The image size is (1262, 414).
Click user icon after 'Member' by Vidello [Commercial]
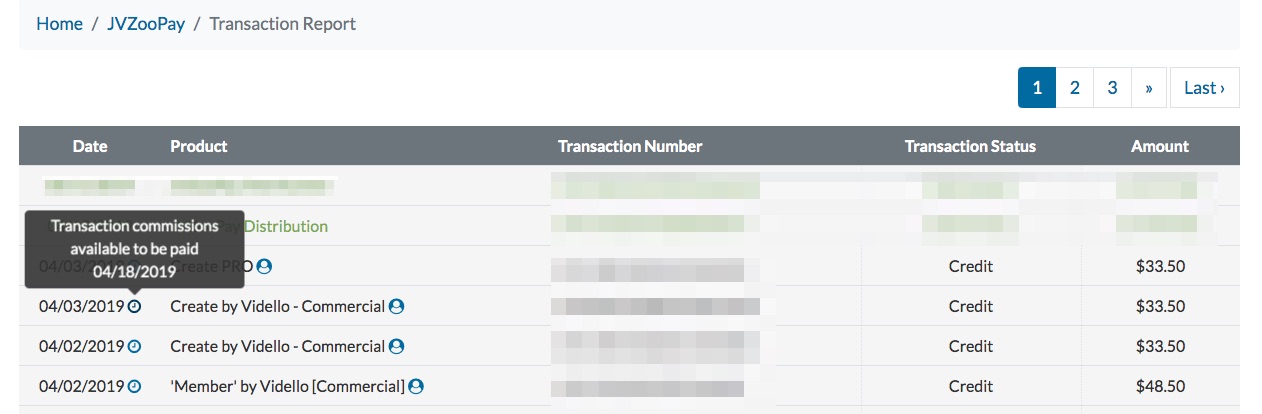(x=416, y=387)
